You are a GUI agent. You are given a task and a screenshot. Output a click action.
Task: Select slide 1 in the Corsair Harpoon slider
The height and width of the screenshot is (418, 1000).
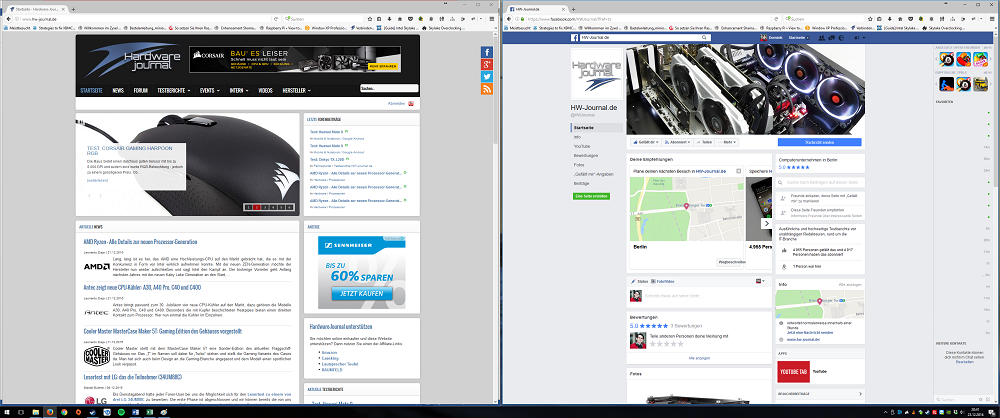coord(248,207)
